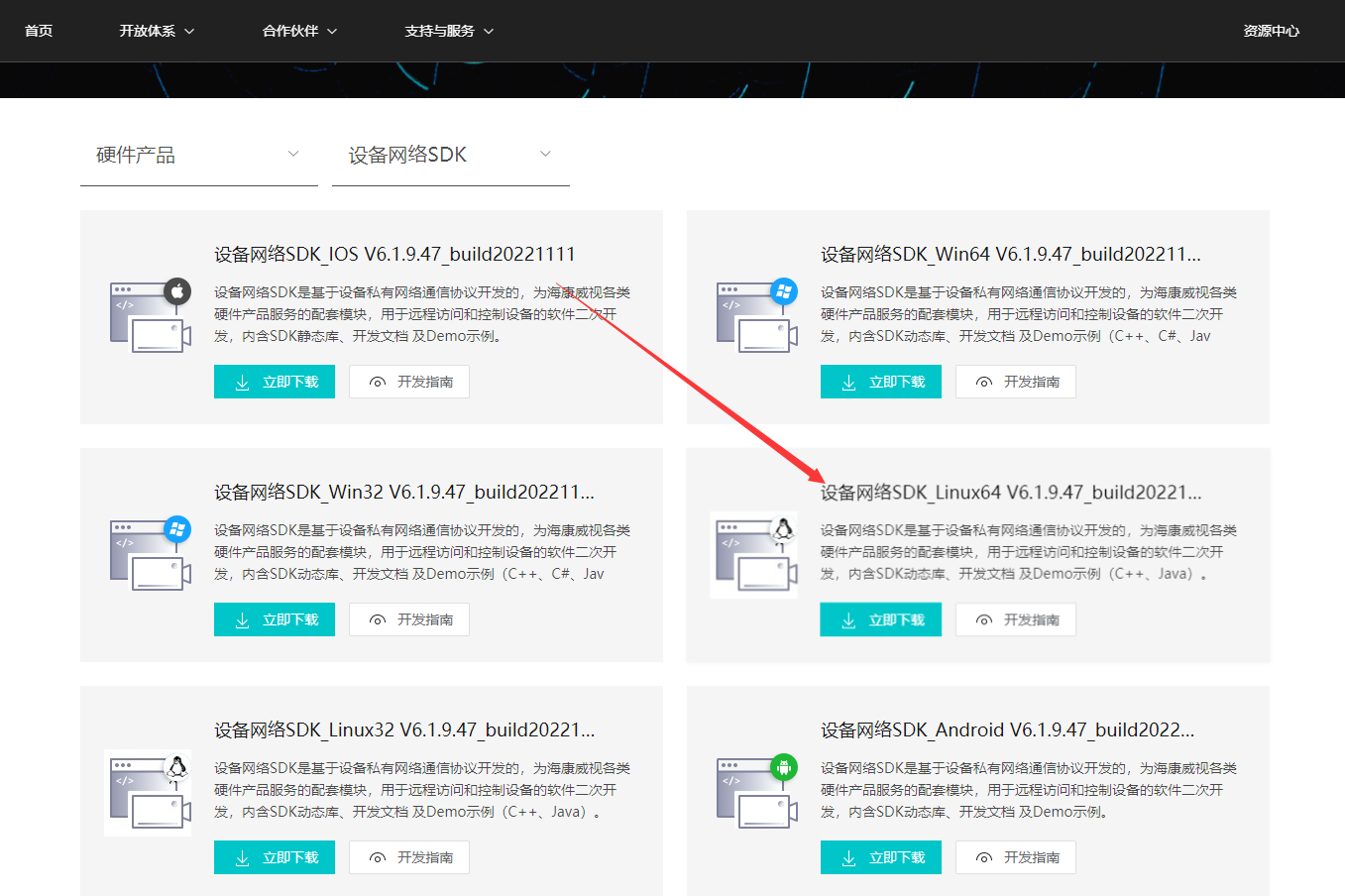This screenshot has height=896, width=1345.
Task: Download the IOS SDK with 立即下载
Action: point(275,382)
